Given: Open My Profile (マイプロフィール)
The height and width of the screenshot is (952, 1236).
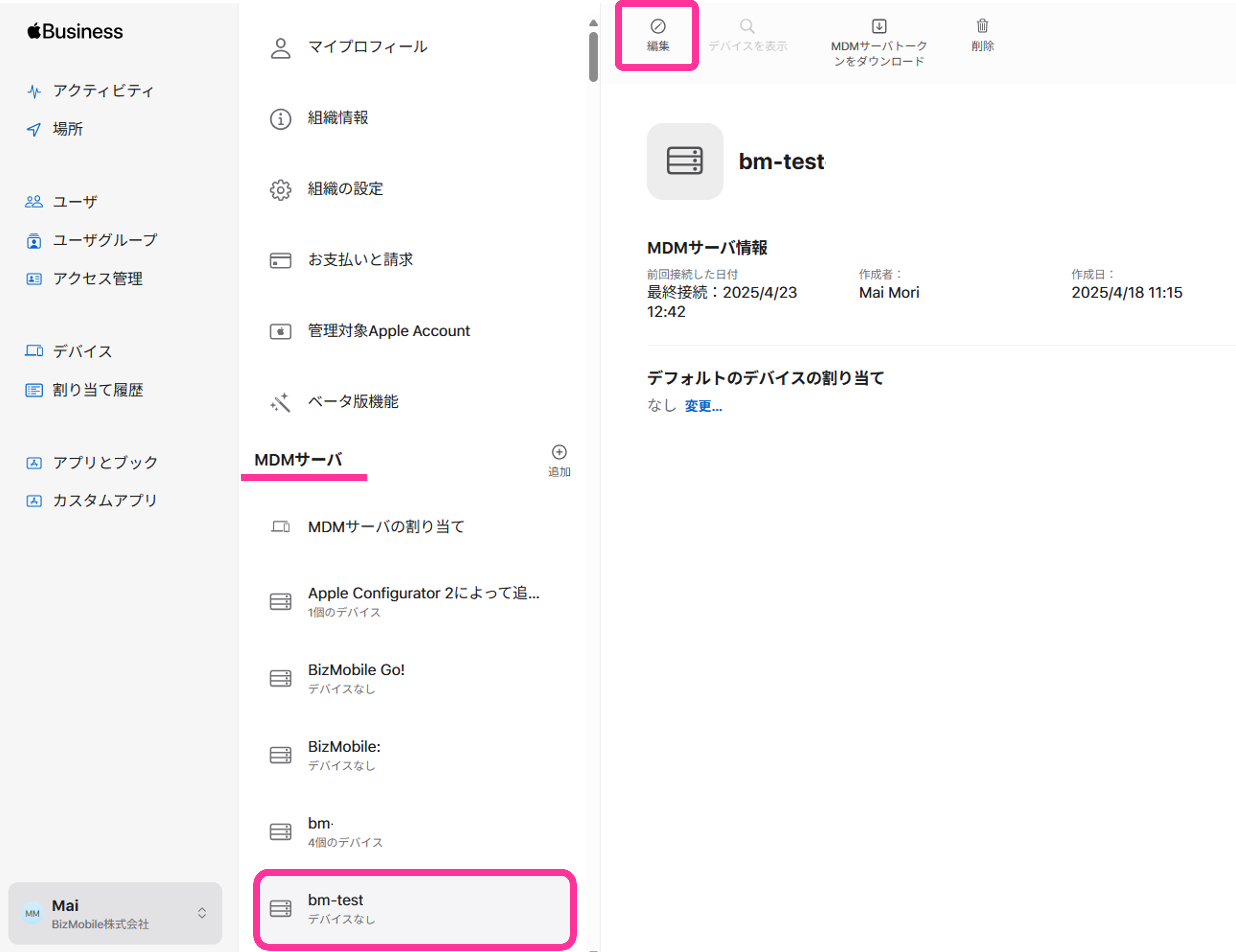Looking at the screenshot, I should 368,47.
